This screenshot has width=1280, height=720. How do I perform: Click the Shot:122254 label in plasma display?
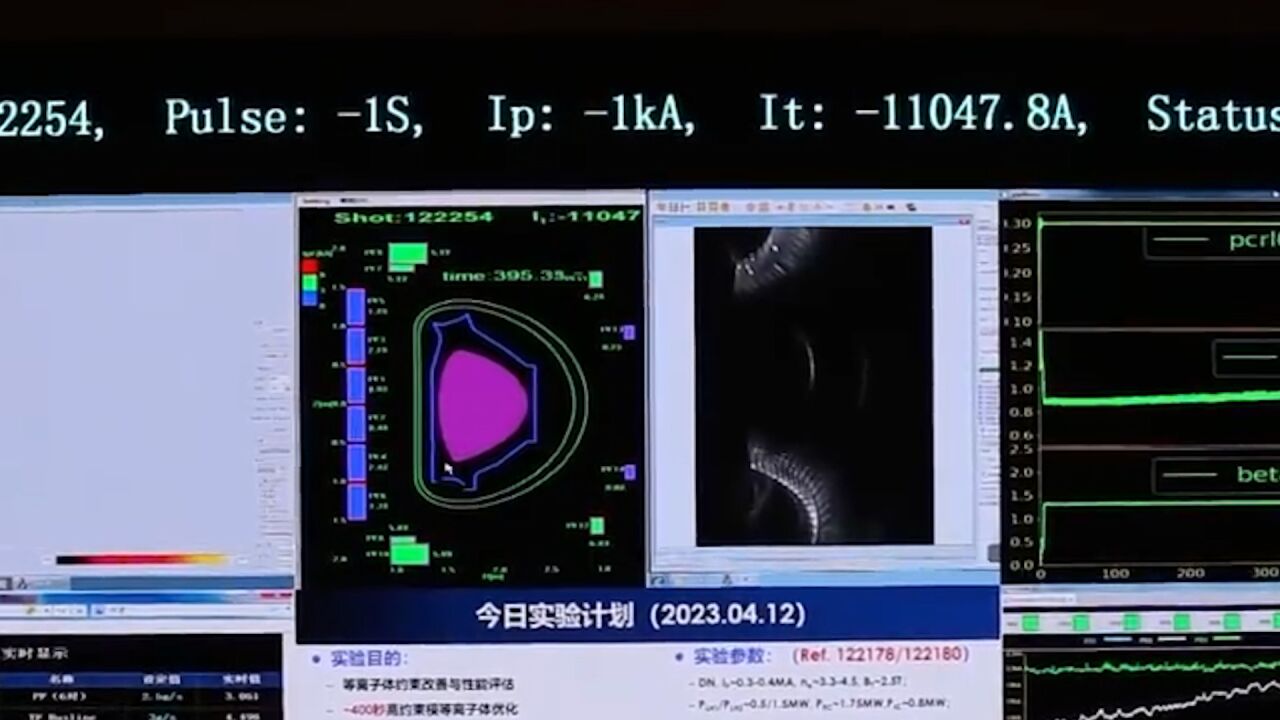pyautogui.click(x=413, y=217)
